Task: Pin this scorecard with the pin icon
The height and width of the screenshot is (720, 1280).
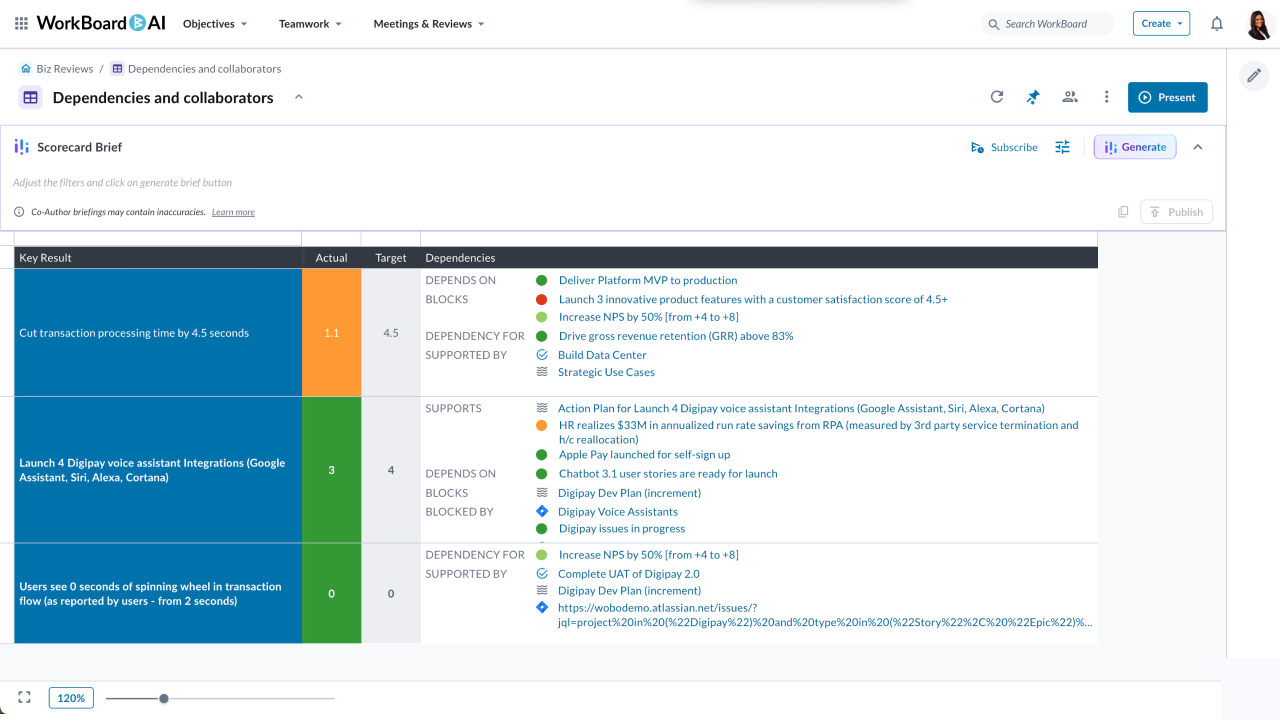Action: click(x=1033, y=97)
